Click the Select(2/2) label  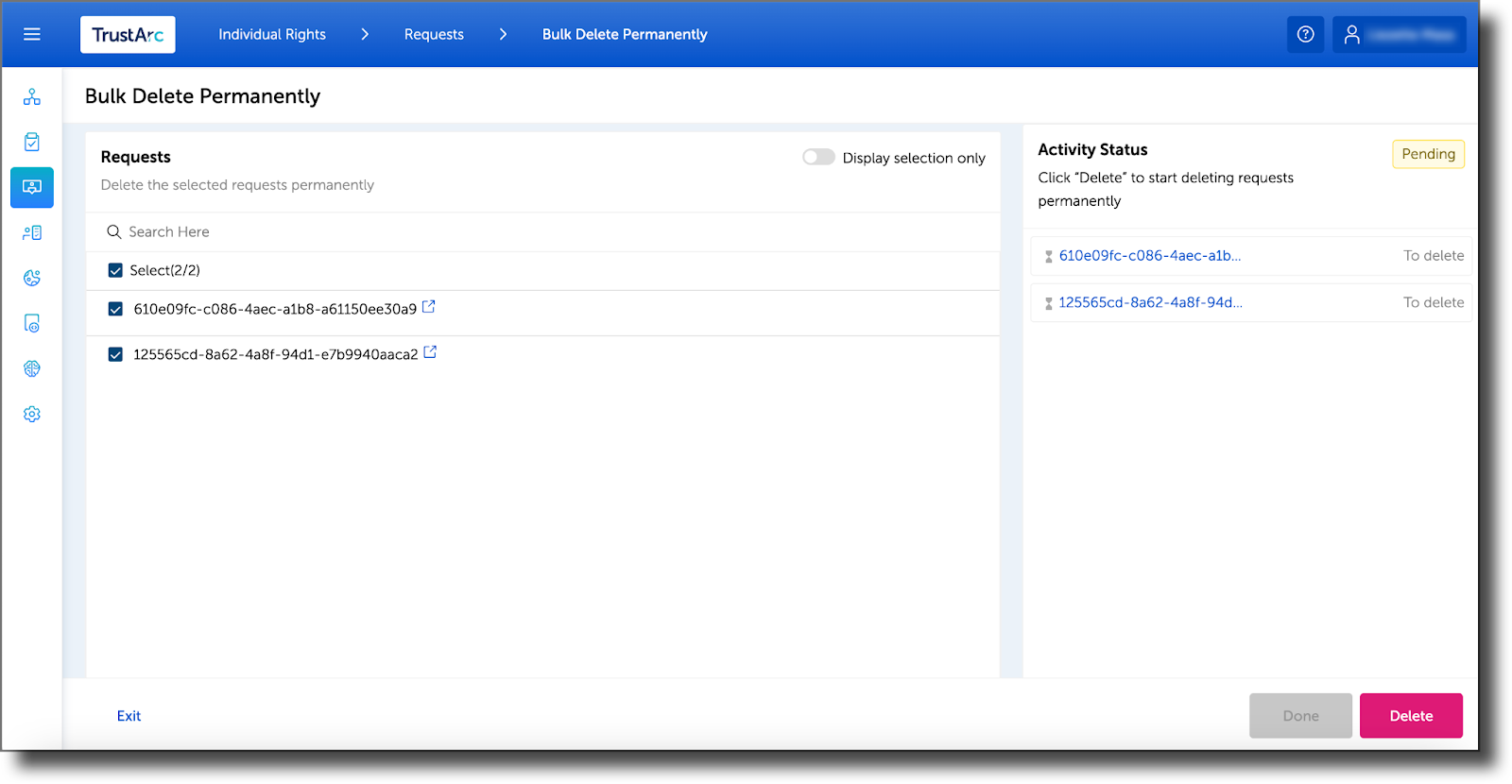[164, 270]
